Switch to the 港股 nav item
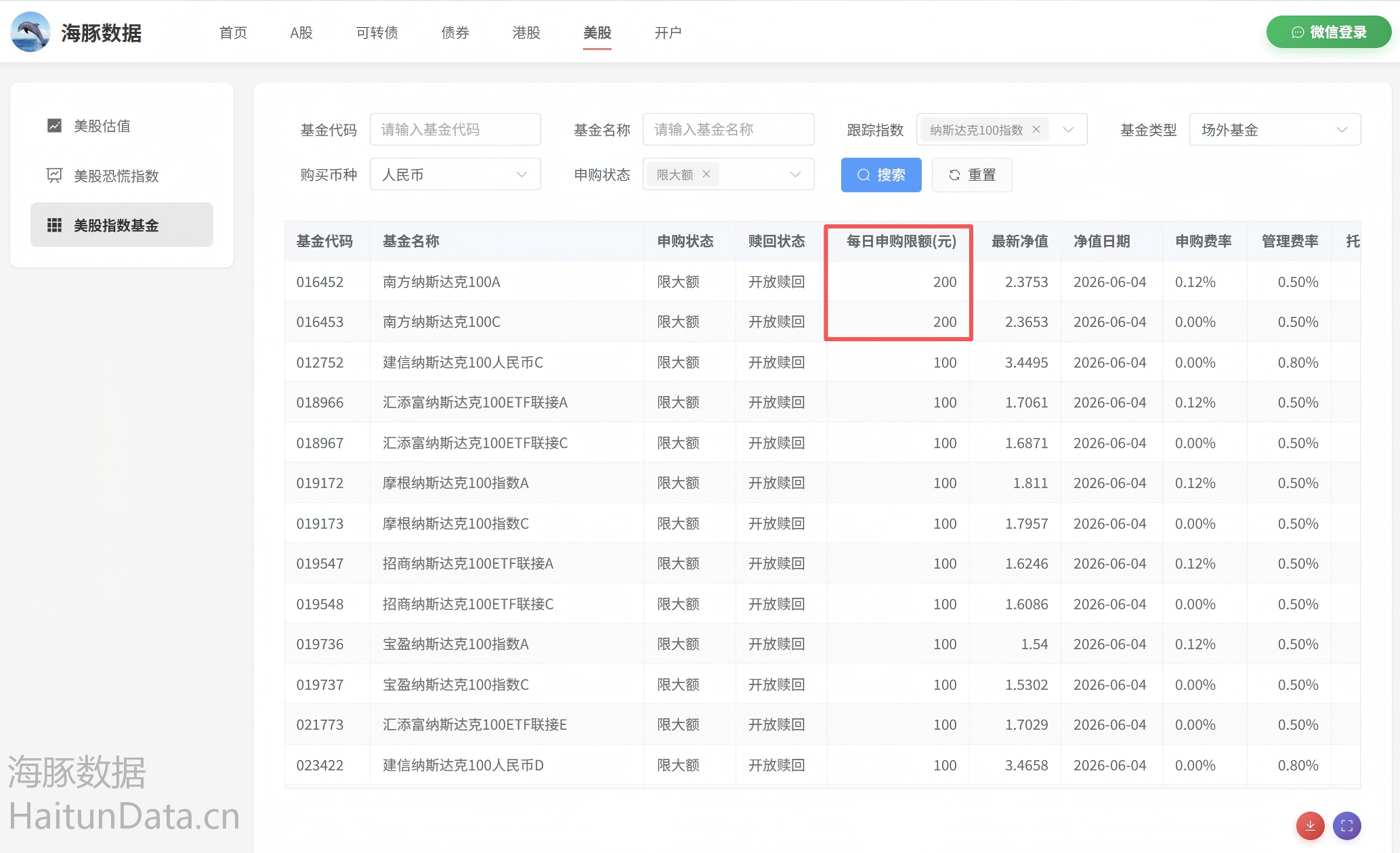Screen dimensions: 1400x853 (x=526, y=32)
